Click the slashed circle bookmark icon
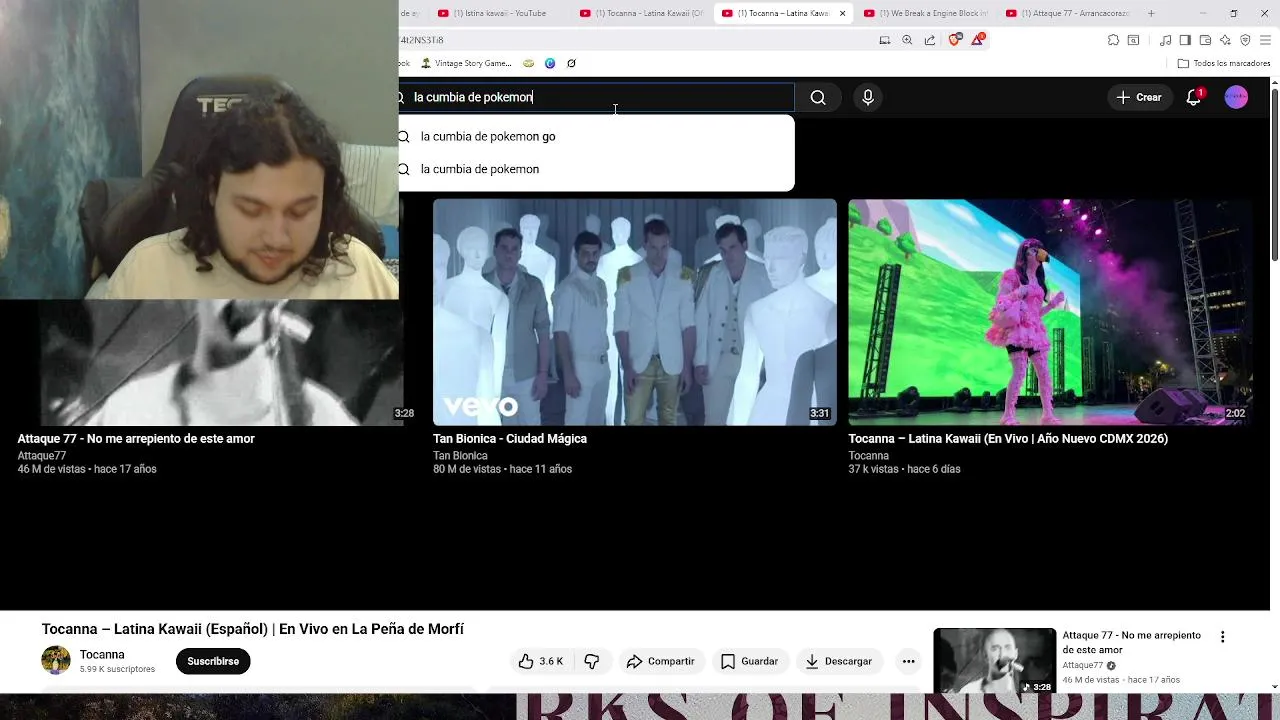This screenshot has height=720, width=1280. [571, 63]
